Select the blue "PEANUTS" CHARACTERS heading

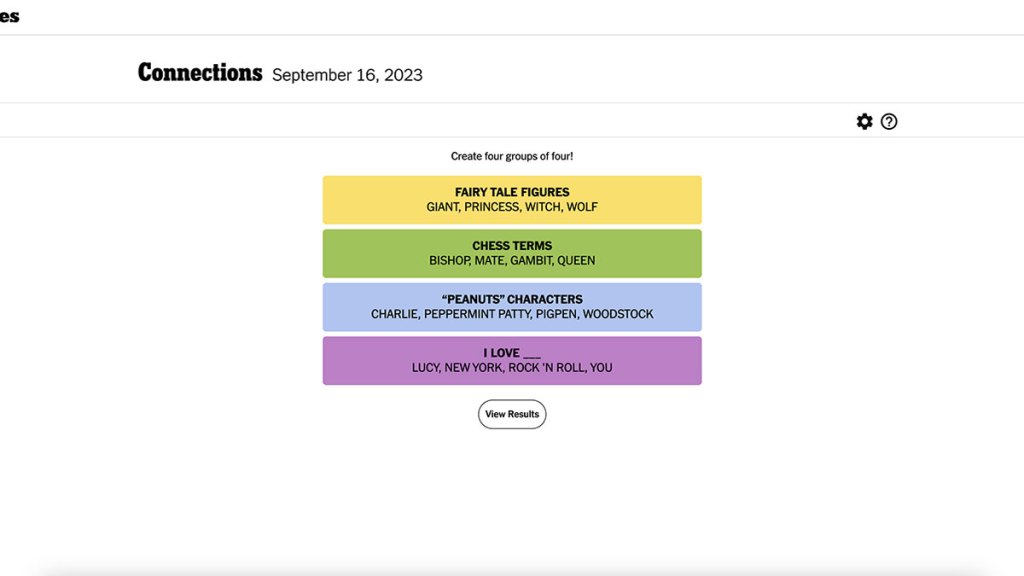pos(512,299)
